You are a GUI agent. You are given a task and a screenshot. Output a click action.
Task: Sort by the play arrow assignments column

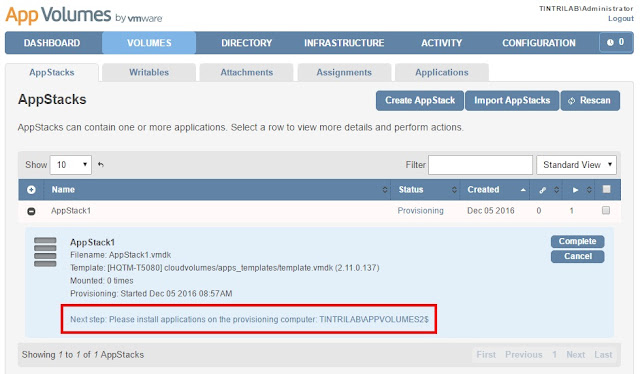click(x=576, y=189)
